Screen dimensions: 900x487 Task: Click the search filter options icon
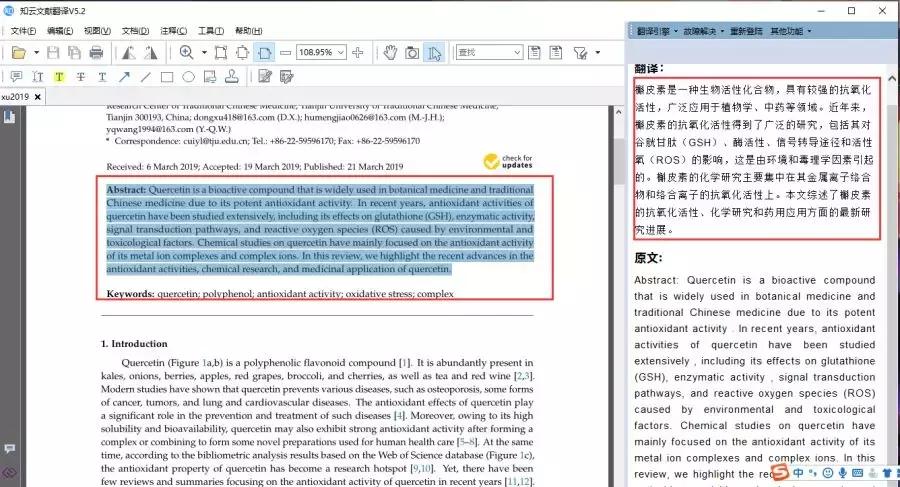[x=580, y=53]
